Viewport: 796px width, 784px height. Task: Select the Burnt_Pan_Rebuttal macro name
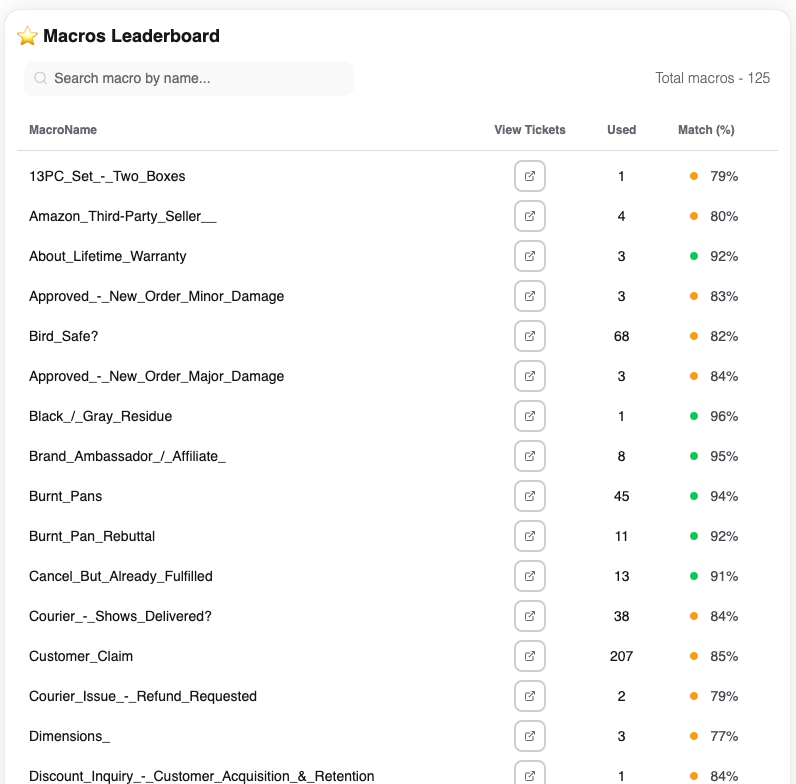pyautogui.click(x=92, y=536)
